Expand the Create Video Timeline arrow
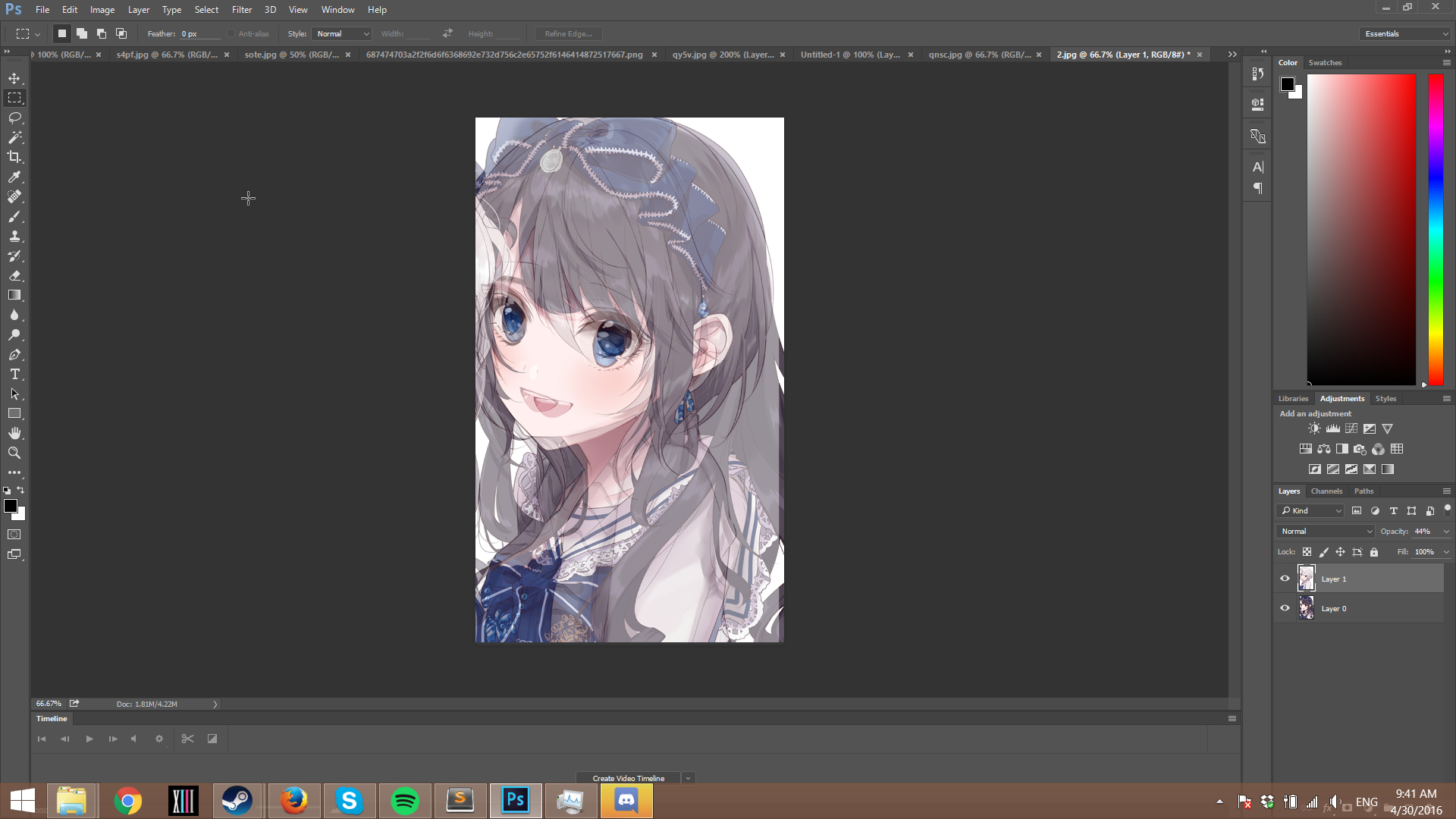 688,778
